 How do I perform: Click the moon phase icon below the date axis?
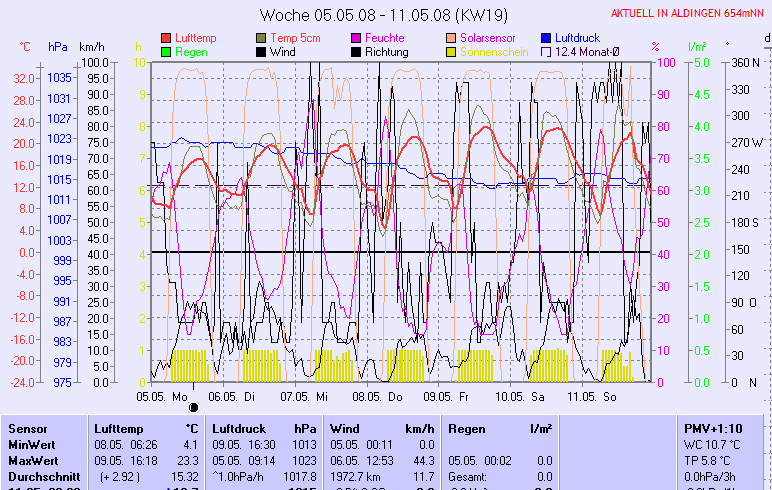click(x=193, y=407)
